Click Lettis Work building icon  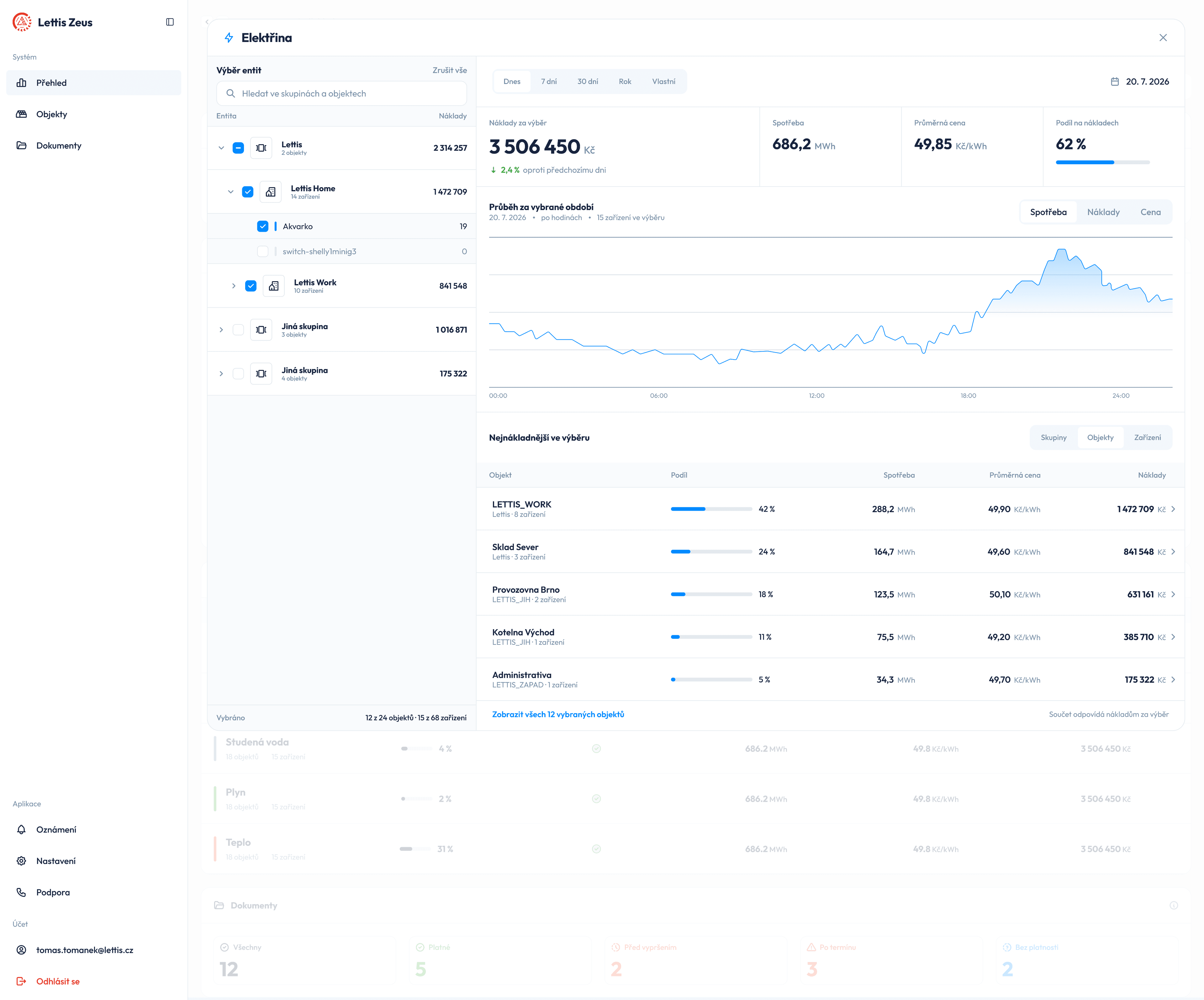pyautogui.click(x=273, y=286)
